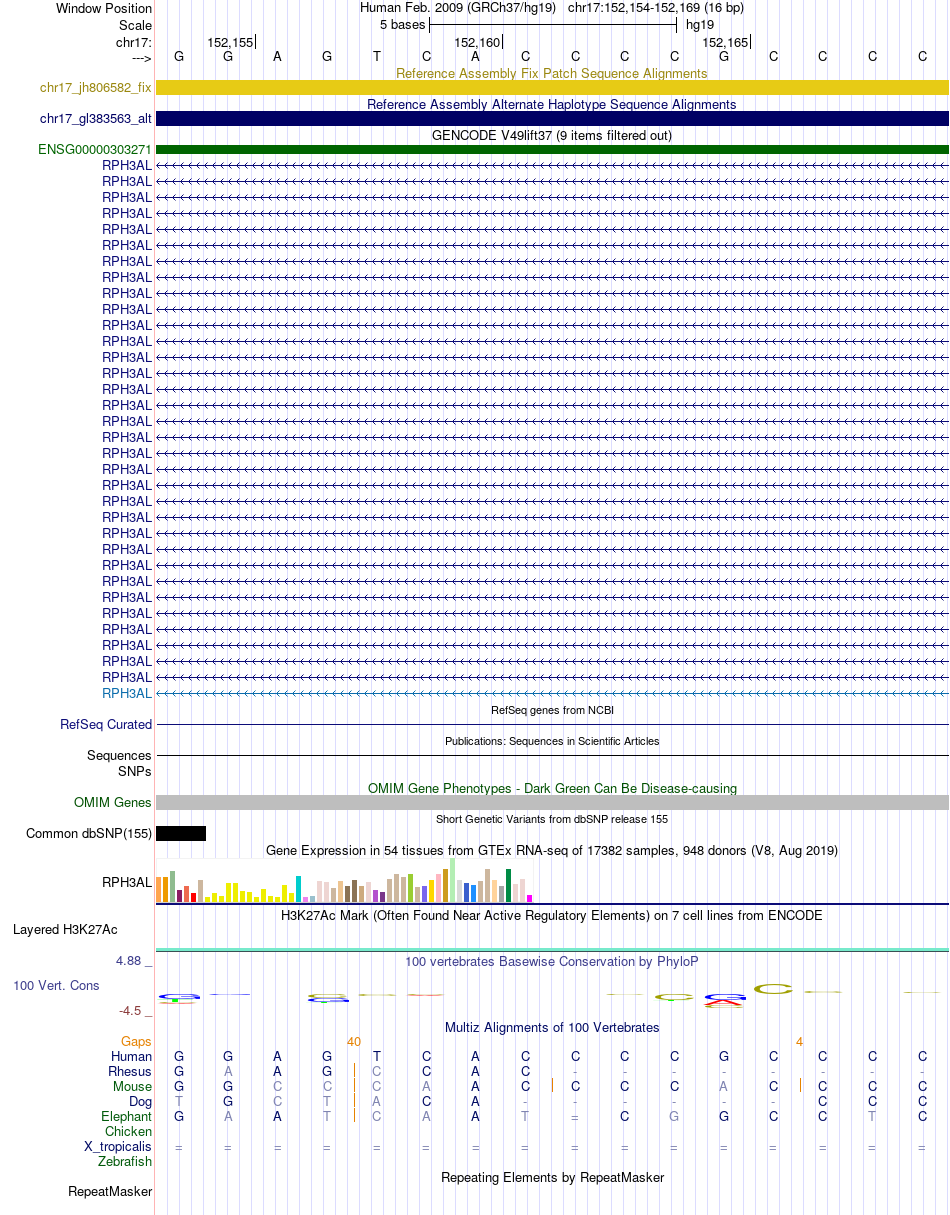Click the 4.88 PhyloP upper scale value
Screen dimensions: 950x1215
click(131, 960)
